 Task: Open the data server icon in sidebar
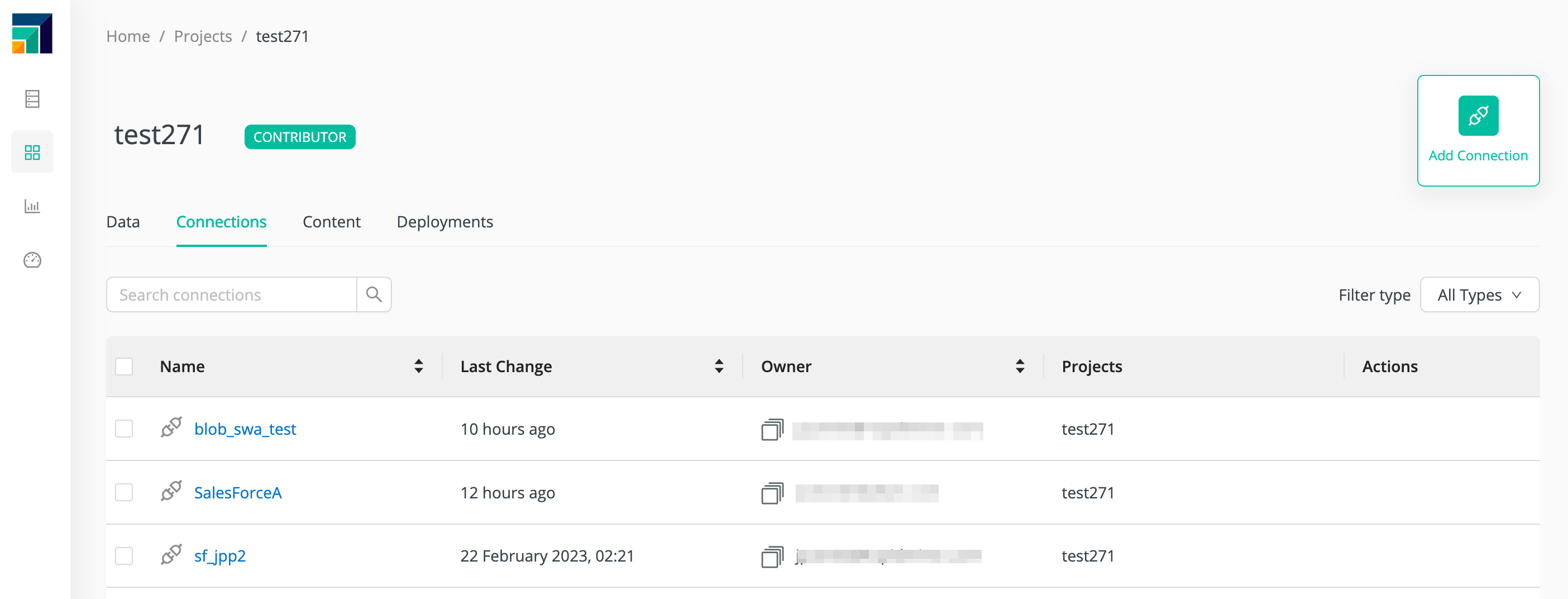pos(32,99)
